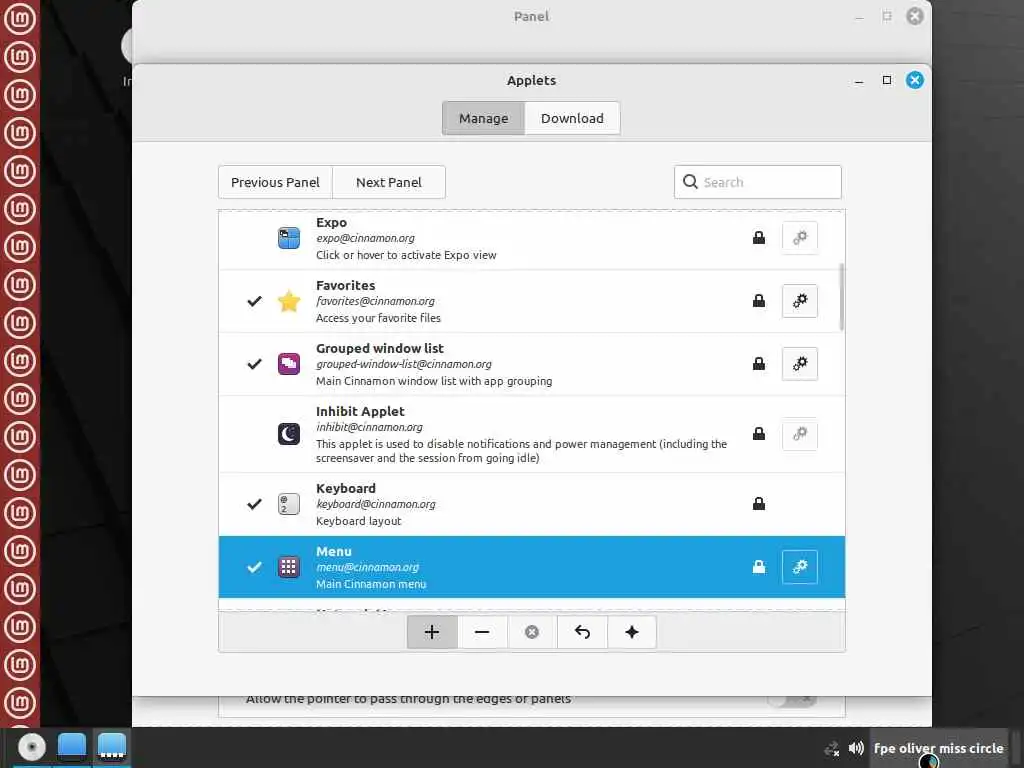Select the Manage tab
Image resolution: width=1024 pixels, height=768 pixels.
[483, 118]
